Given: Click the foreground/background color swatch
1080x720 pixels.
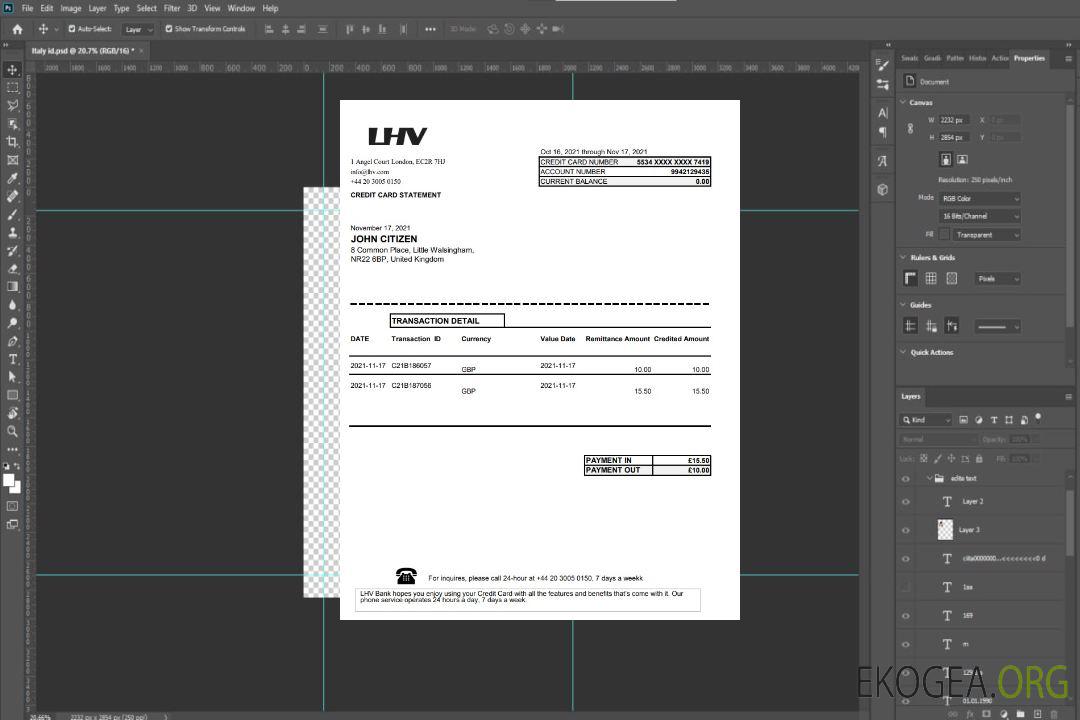Looking at the screenshot, I should tap(12, 484).
